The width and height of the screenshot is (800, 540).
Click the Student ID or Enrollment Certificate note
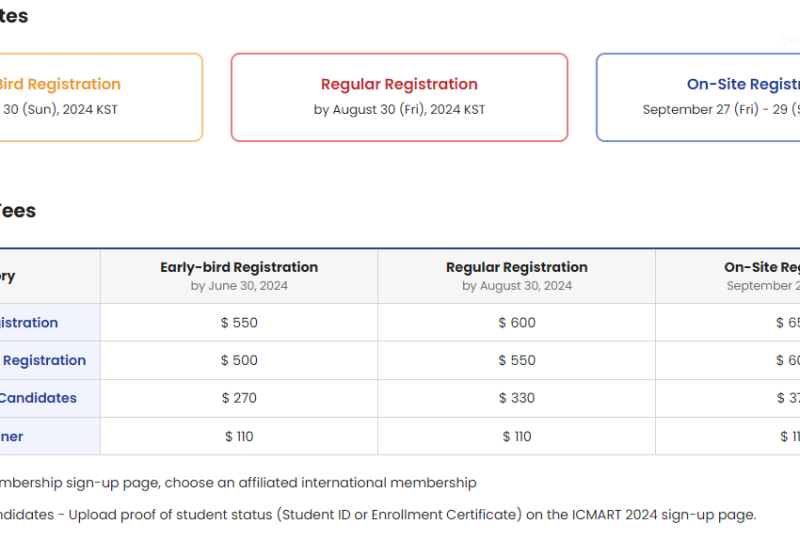click(x=378, y=514)
